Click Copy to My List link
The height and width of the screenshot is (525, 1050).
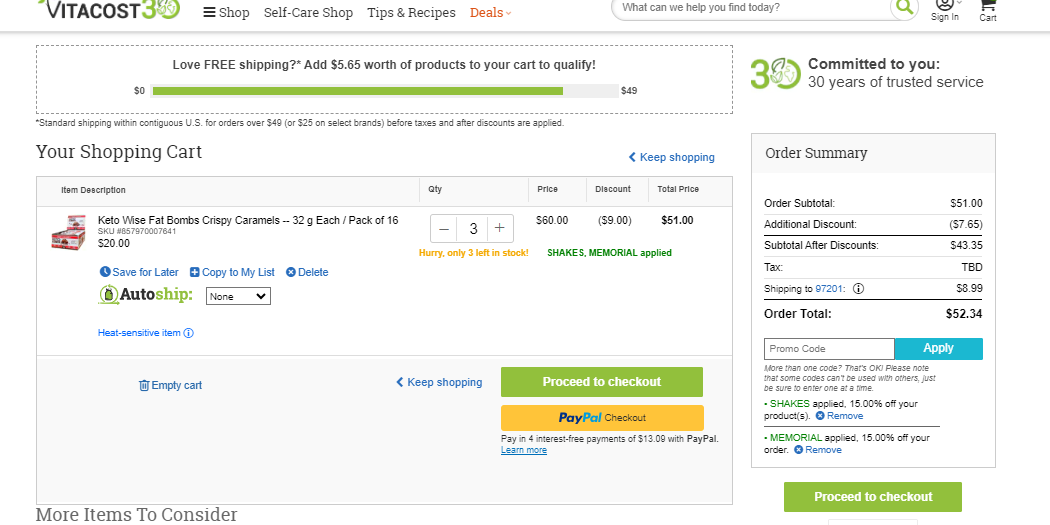[232, 273]
